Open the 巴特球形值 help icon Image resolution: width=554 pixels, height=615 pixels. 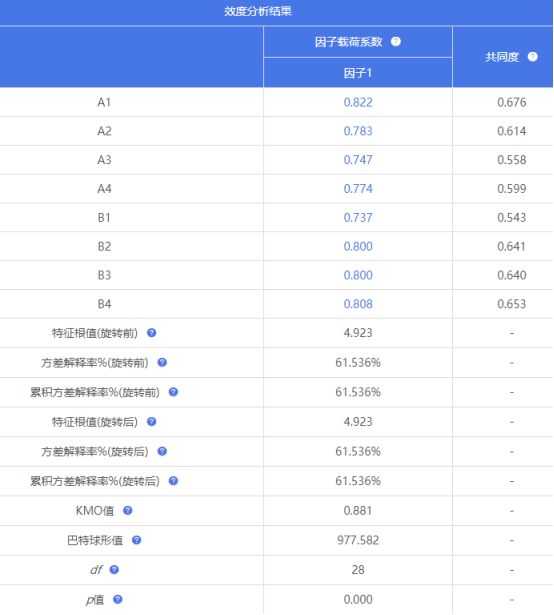(136, 540)
